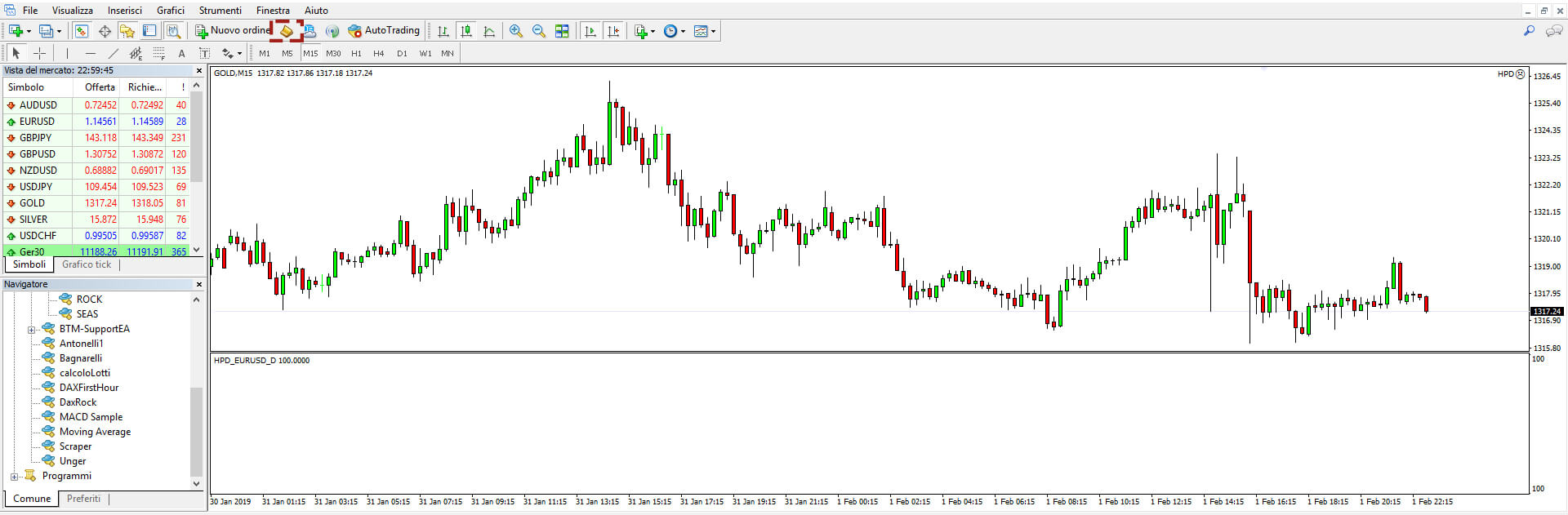1568x515 pixels.
Task: Select the Crosshair tool
Action: pyautogui.click(x=39, y=53)
